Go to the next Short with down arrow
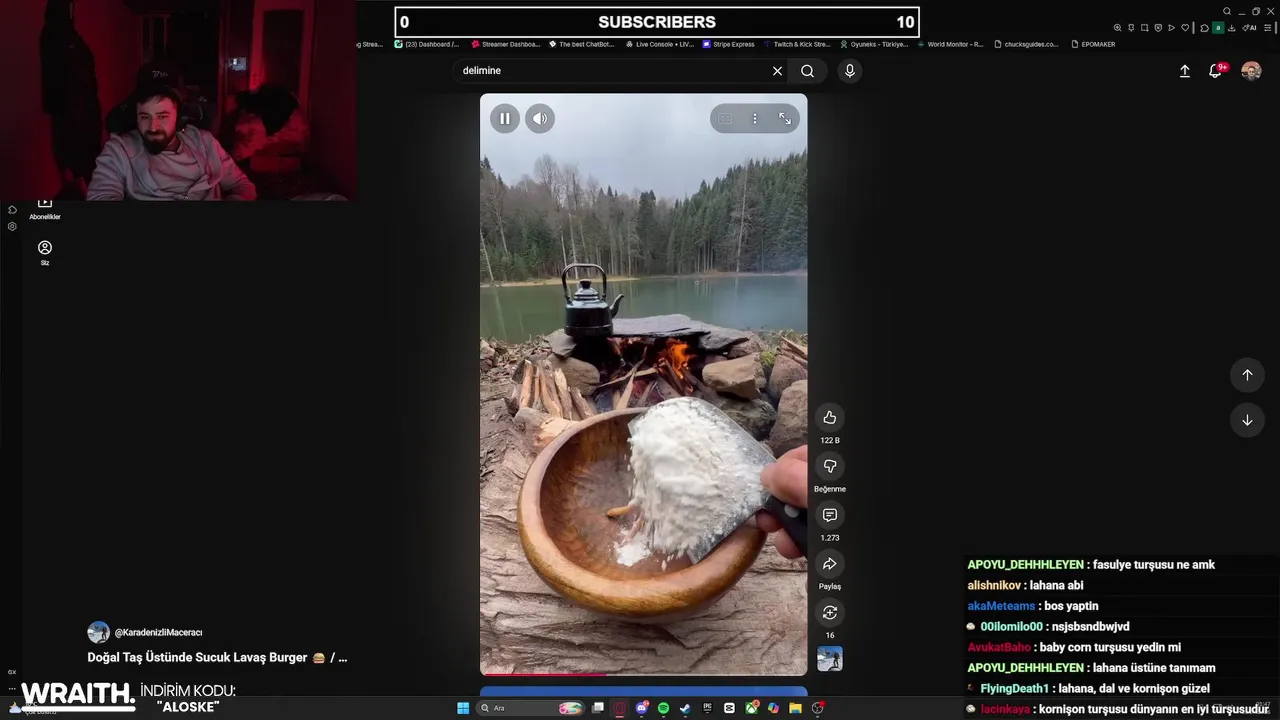Viewport: 1280px width, 720px height. pyautogui.click(x=1247, y=420)
